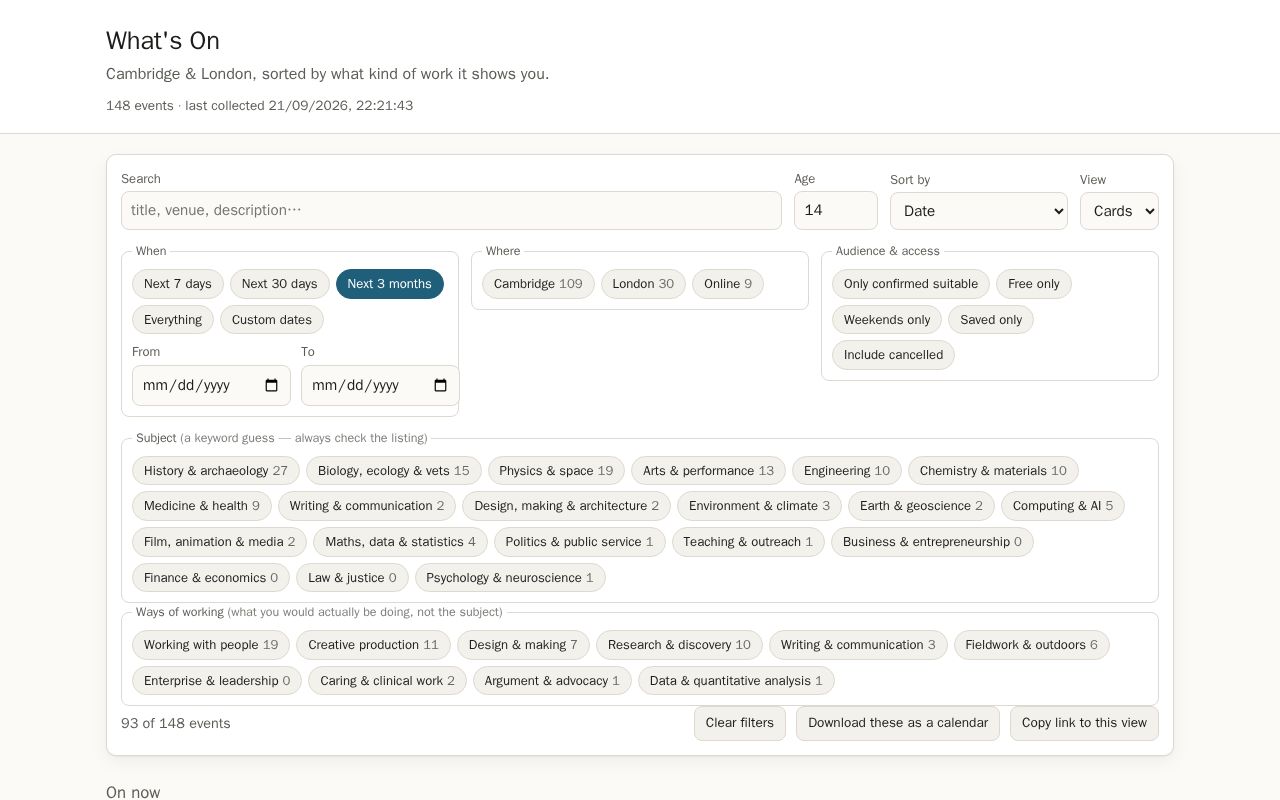
Task: Filter by Cambridge location chip
Action: 538,284
